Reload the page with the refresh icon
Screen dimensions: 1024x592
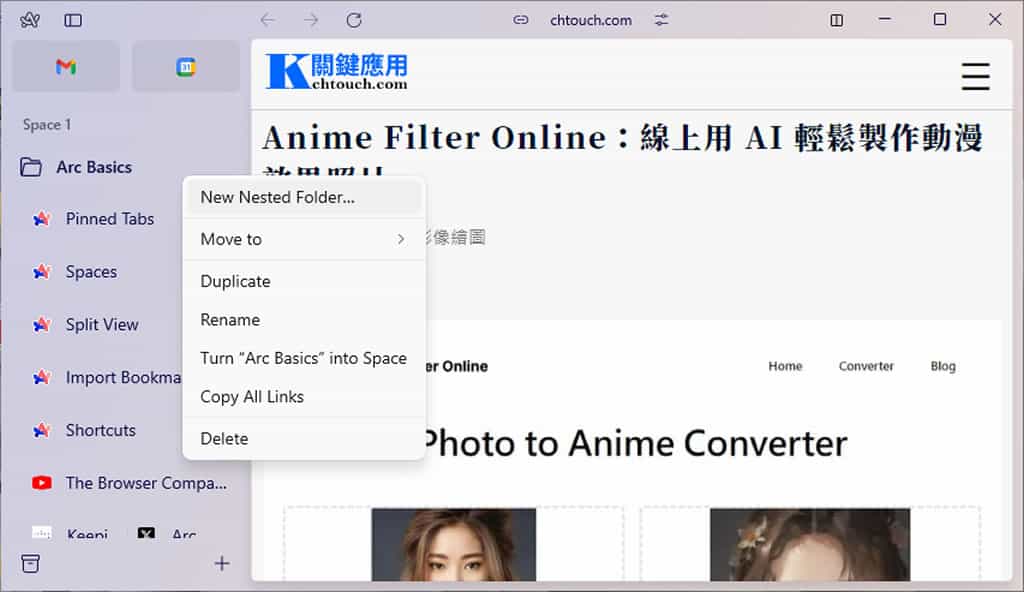pos(354,20)
